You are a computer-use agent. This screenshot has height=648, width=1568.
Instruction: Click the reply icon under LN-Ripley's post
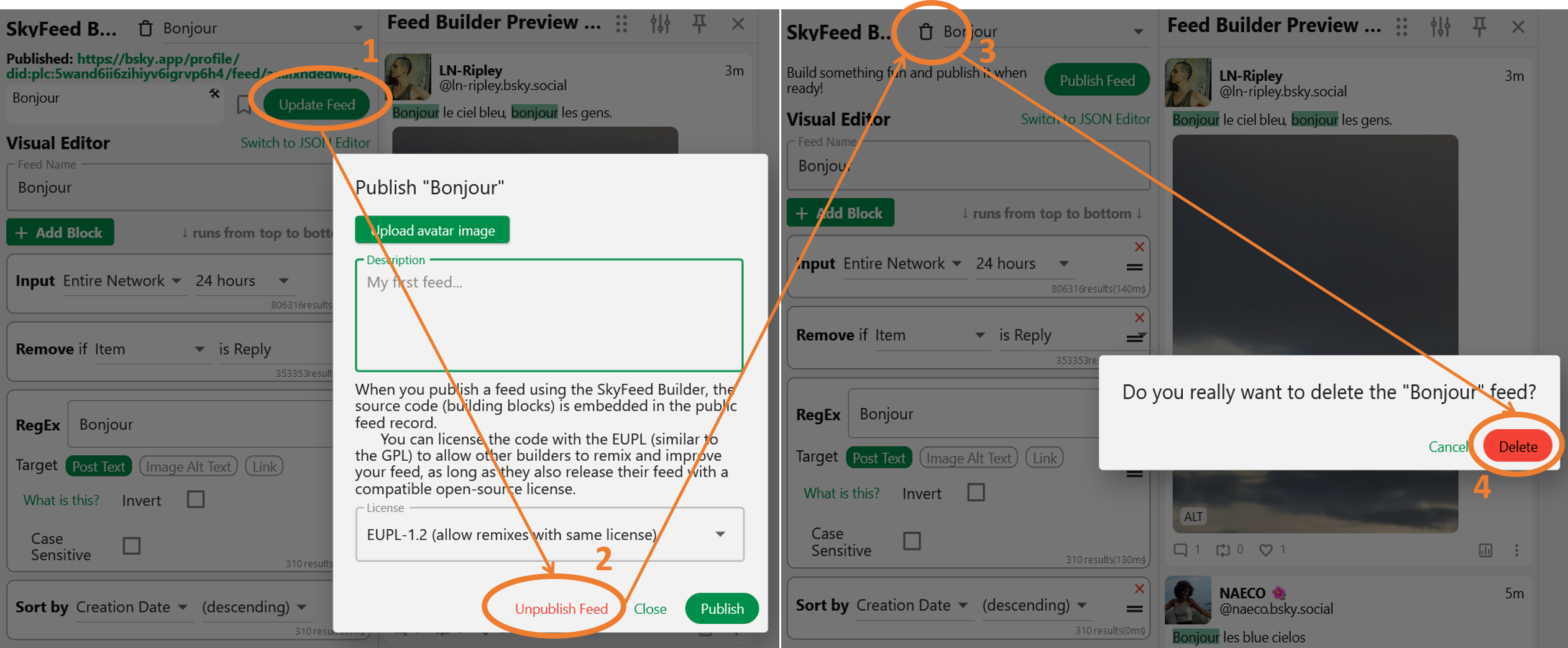1180,550
